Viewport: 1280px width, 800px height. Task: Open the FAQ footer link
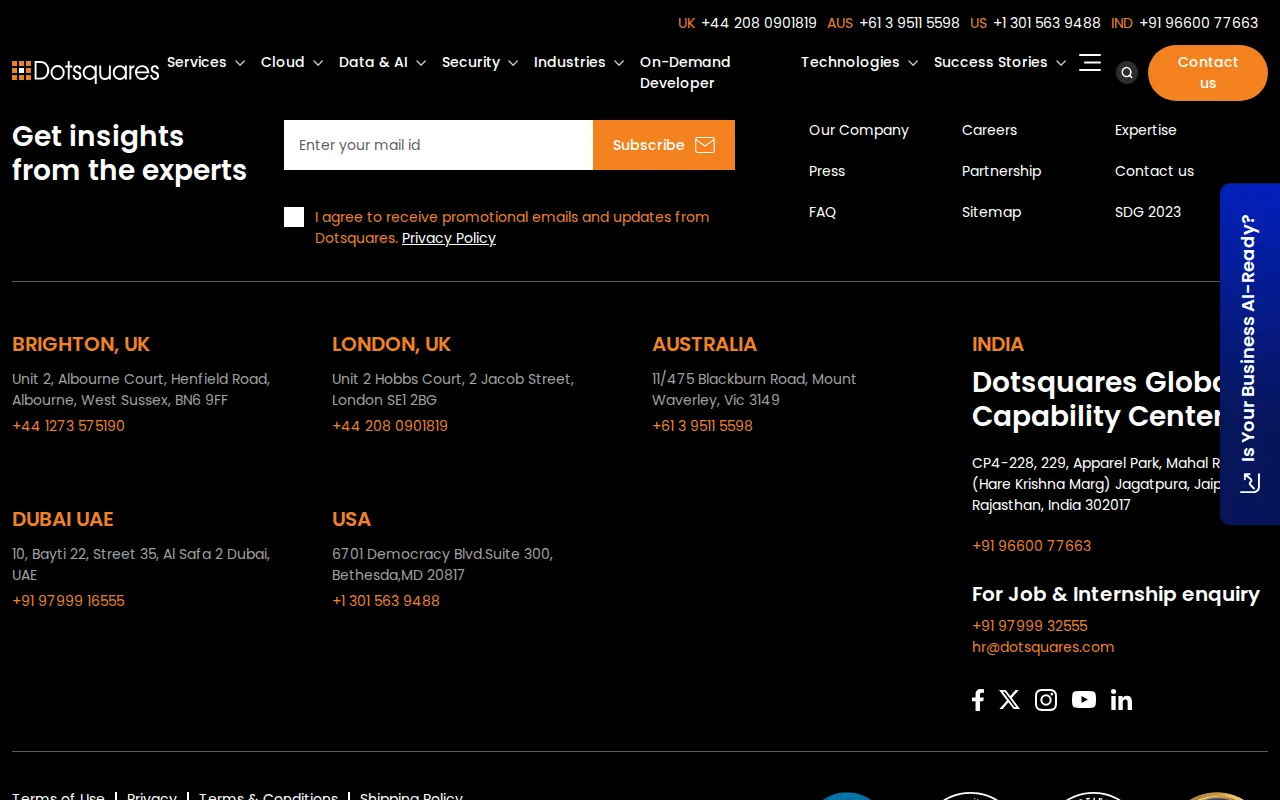(822, 212)
